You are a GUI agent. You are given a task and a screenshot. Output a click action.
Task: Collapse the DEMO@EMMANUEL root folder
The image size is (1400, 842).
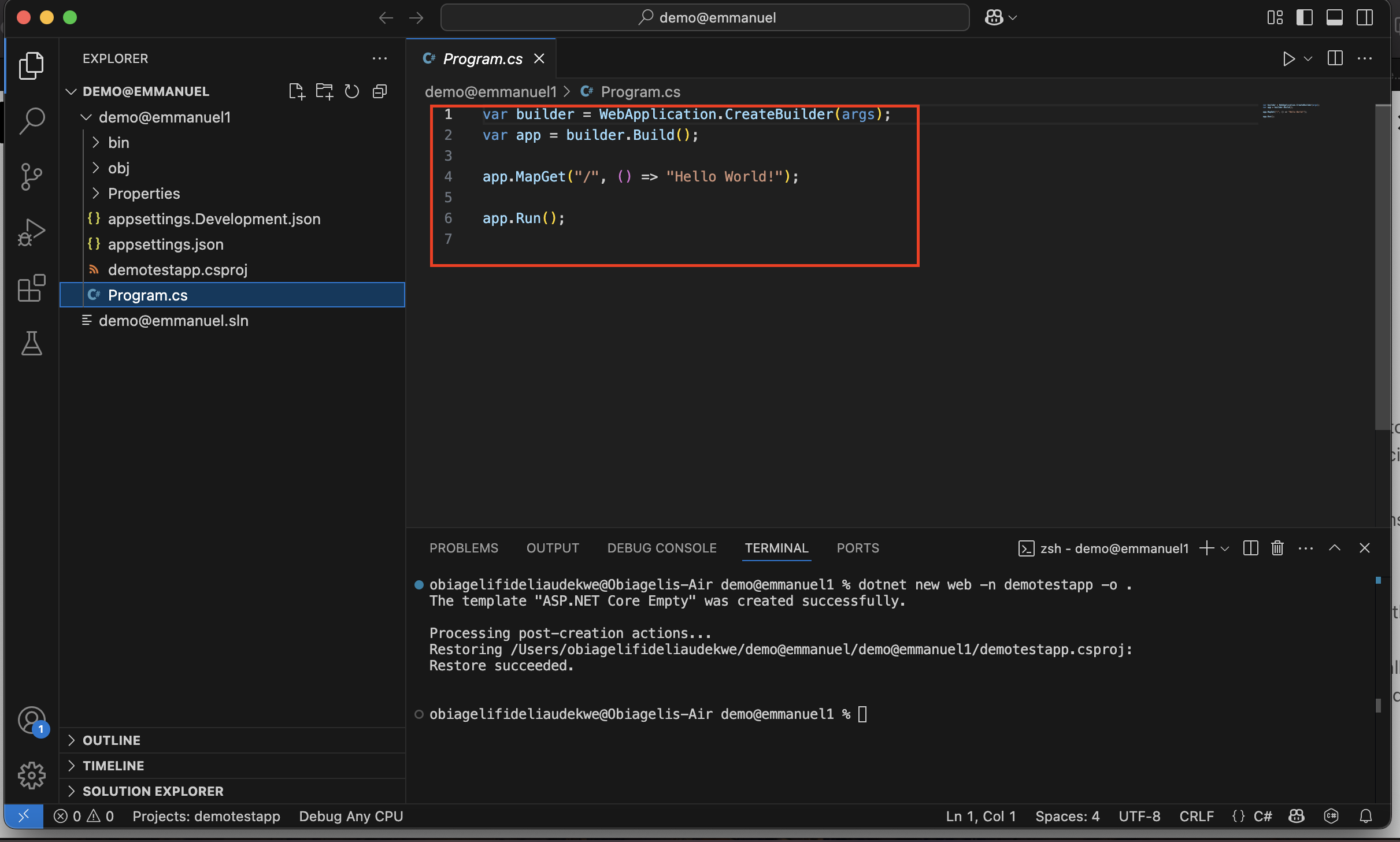[x=71, y=91]
